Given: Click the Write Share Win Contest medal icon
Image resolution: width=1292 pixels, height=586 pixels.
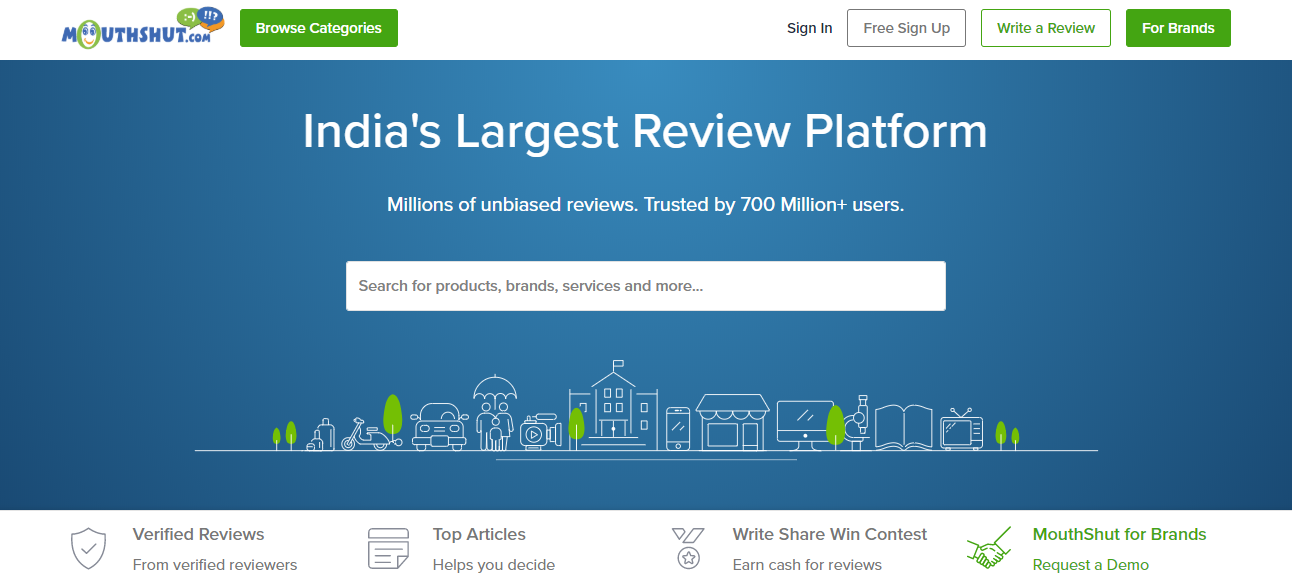Looking at the screenshot, I should [x=688, y=549].
